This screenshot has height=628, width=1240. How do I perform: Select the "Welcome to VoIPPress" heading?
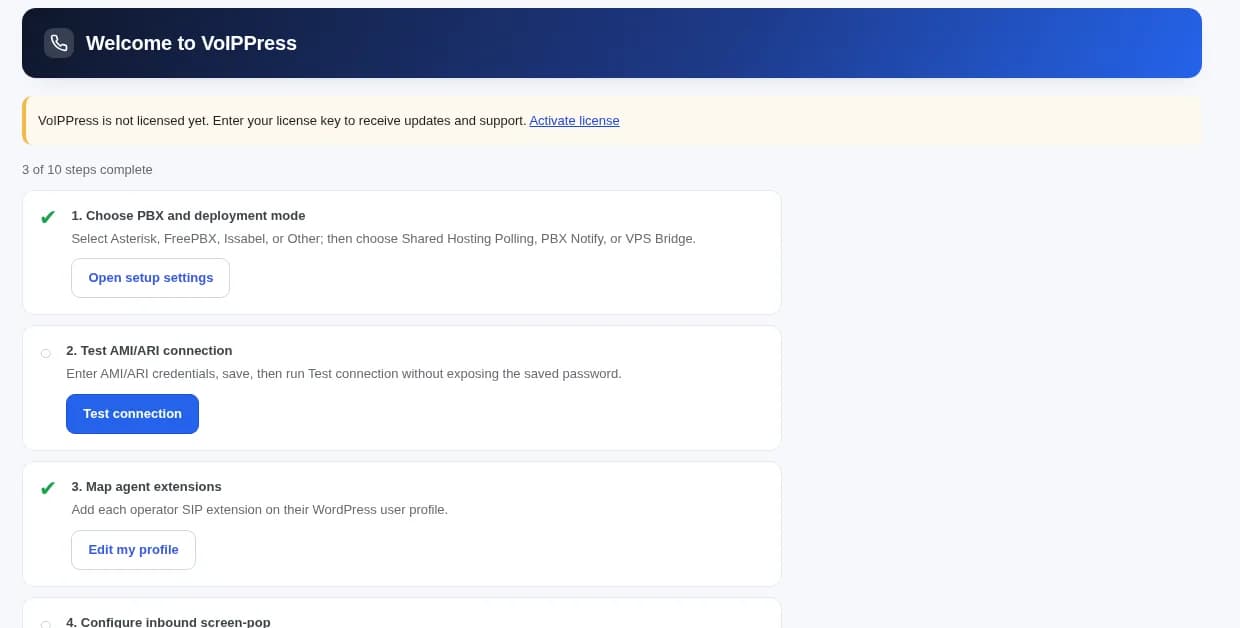191,43
